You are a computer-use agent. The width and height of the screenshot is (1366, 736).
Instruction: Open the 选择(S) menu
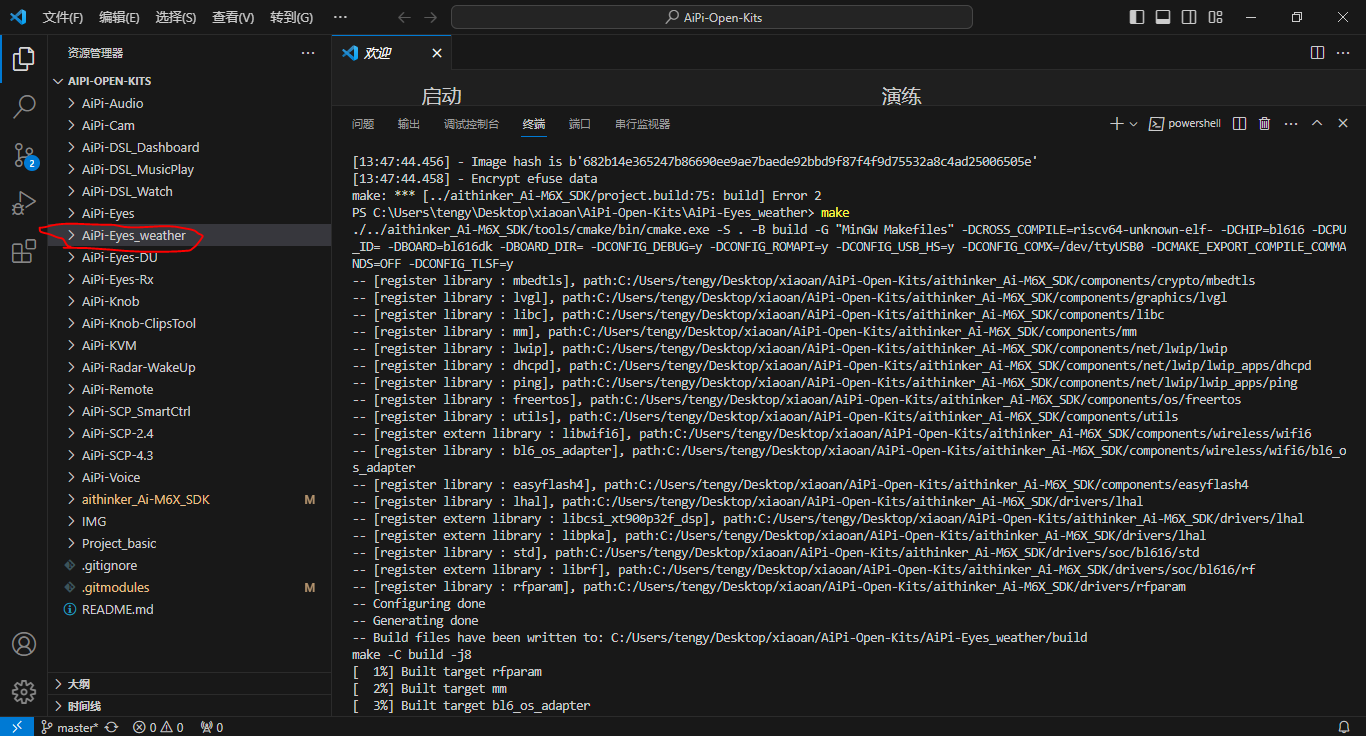coord(176,17)
